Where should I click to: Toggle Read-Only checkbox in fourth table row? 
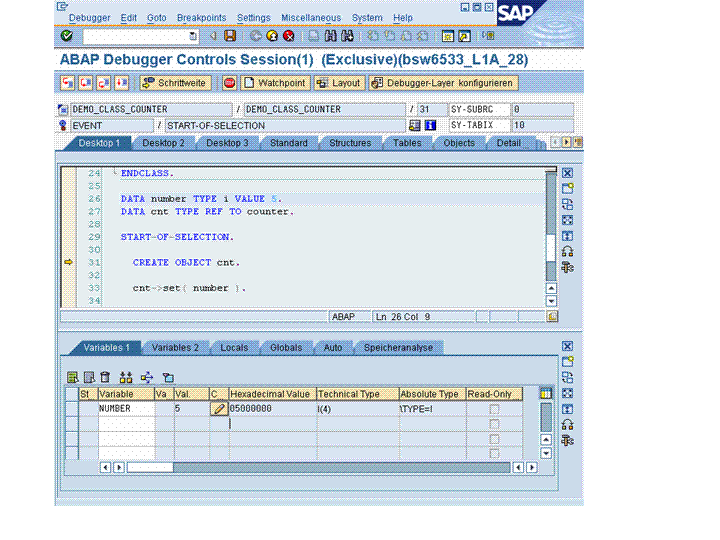tap(494, 454)
